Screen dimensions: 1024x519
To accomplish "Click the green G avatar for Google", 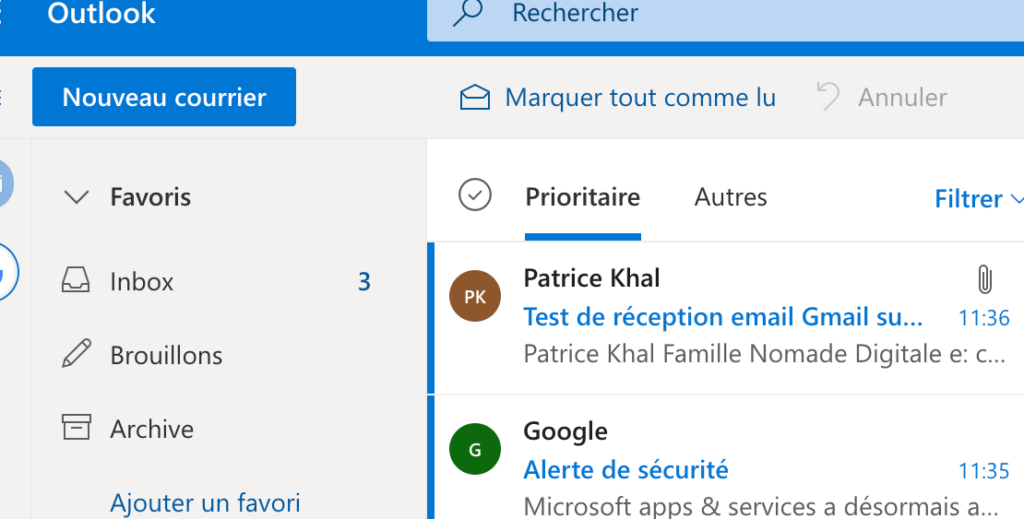I will point(475,449).
